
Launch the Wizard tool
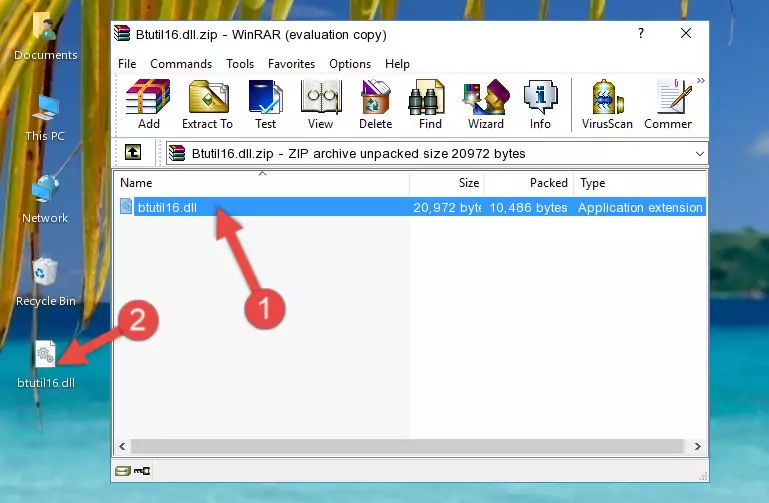tap(486, 104)
